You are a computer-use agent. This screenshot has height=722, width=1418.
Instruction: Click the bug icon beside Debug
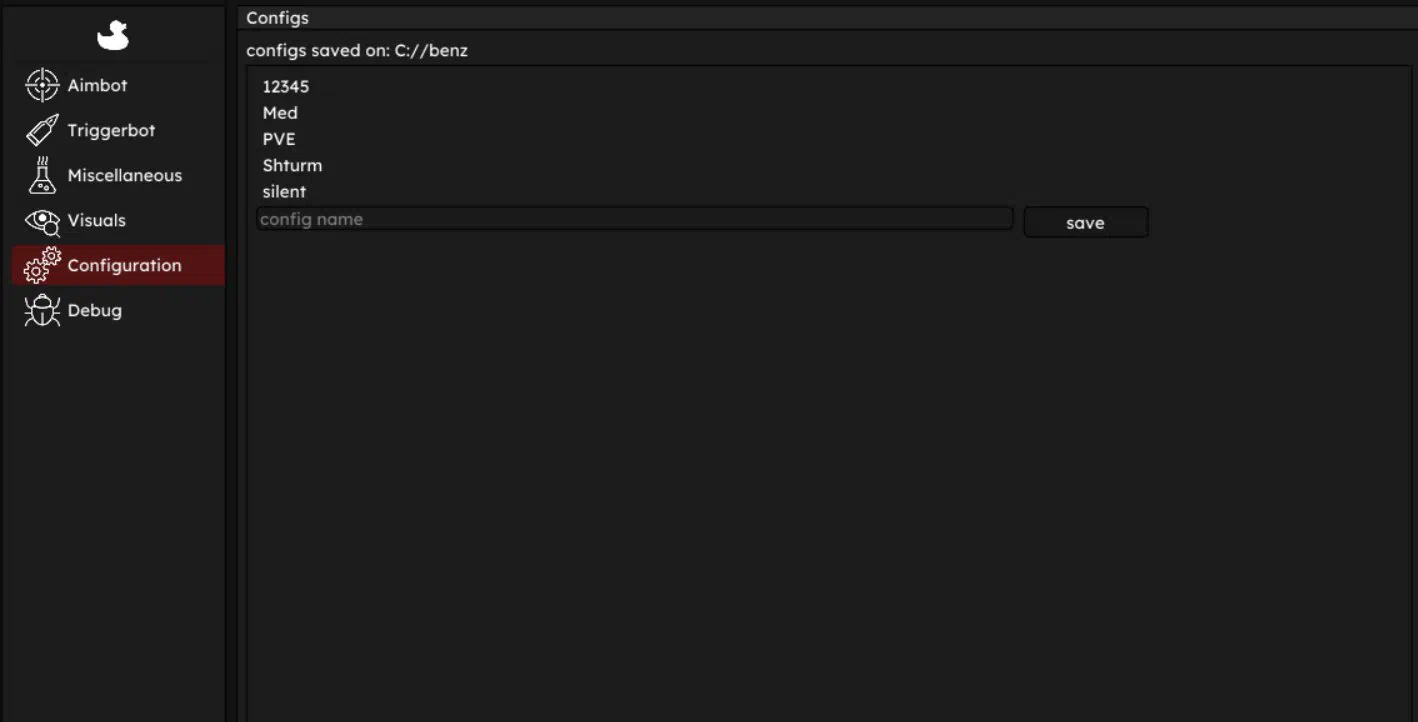42,310
